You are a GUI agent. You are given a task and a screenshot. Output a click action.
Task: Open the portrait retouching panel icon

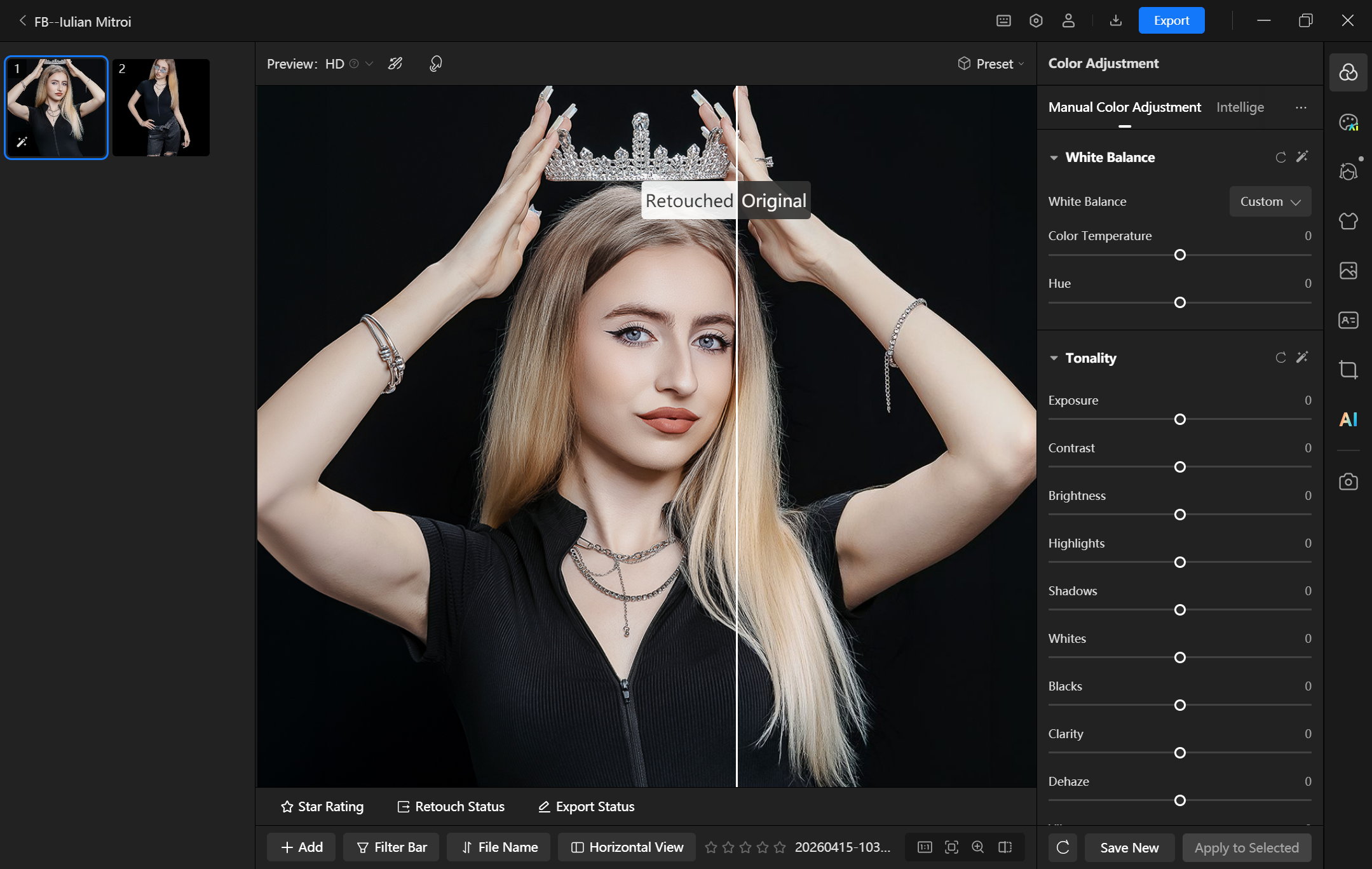tap(1348, 172)
